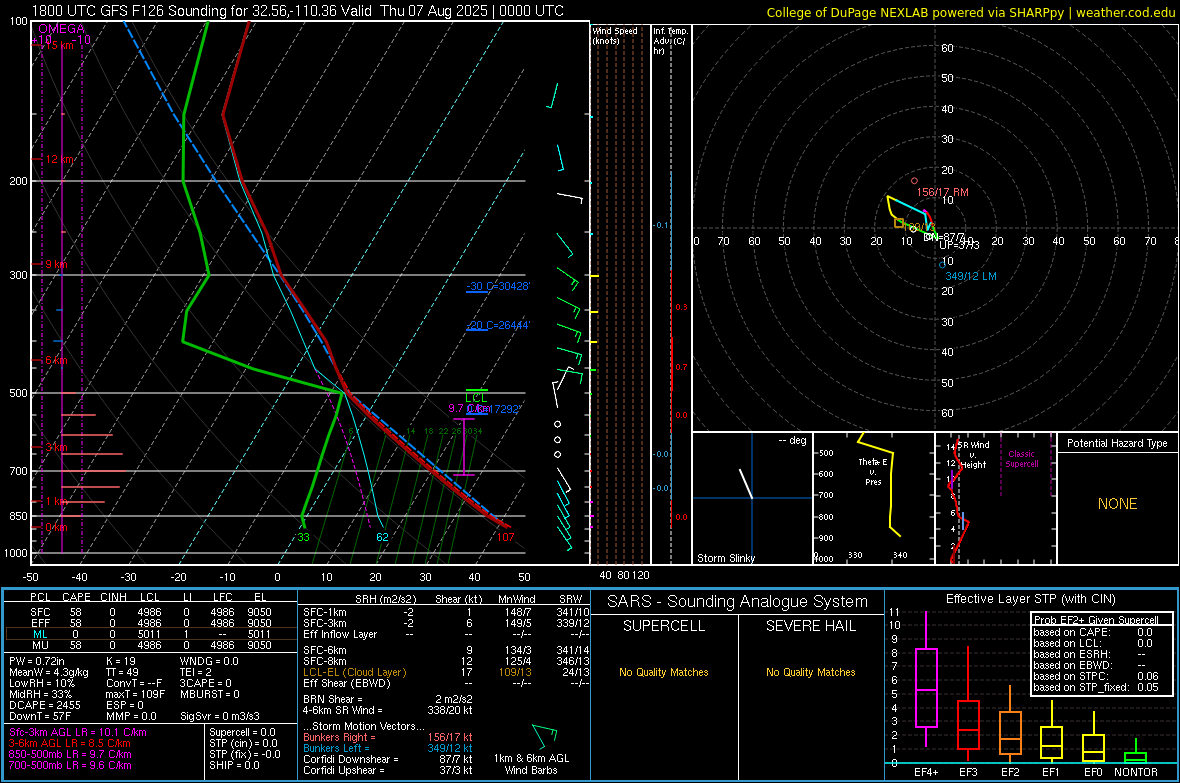This screenshot has height=783, width=1180.
Task: Click the PW = 0.72in value
Action: point(37,661)
